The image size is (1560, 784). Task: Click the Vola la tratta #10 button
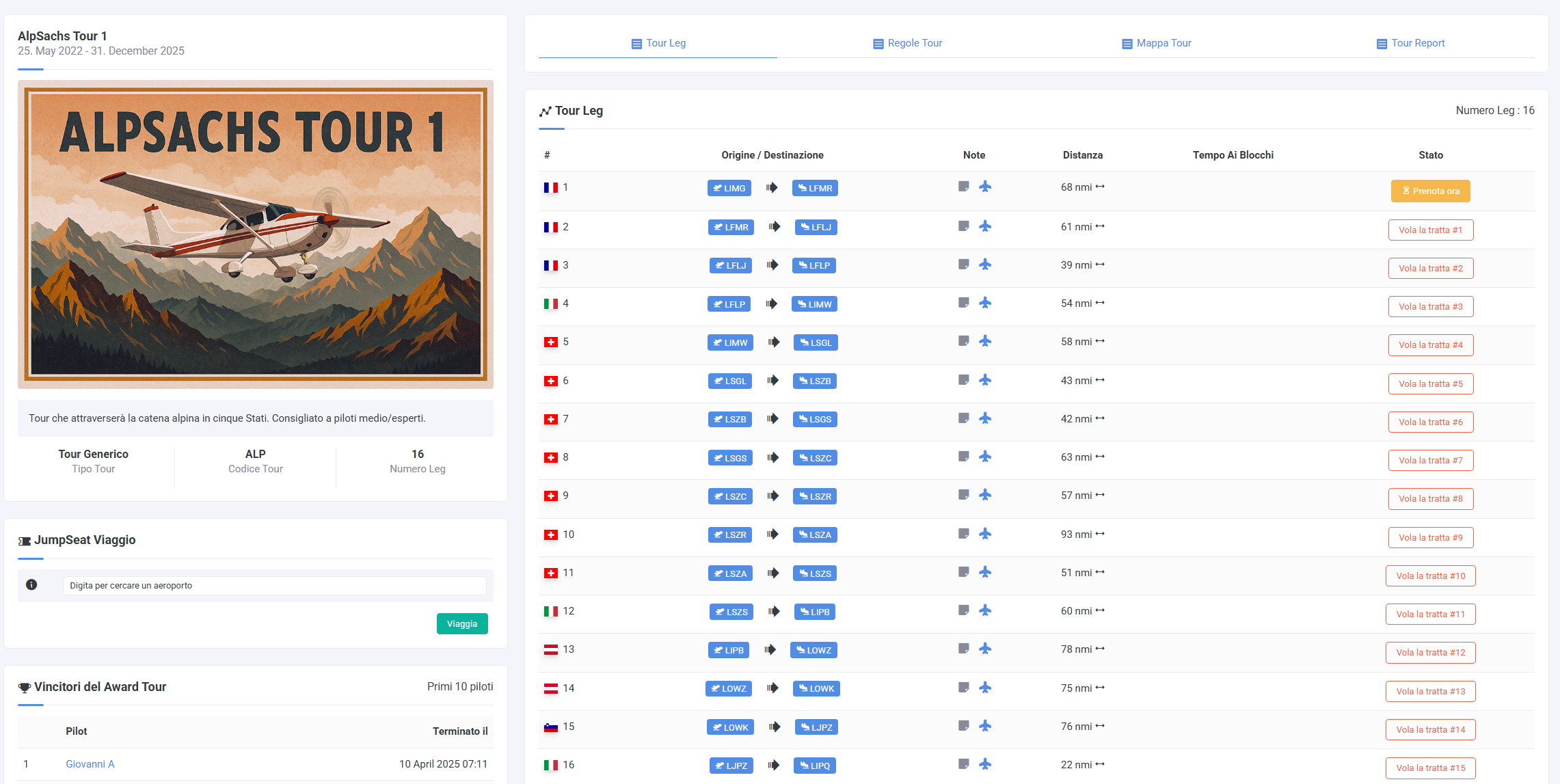tap(1430, 576)
